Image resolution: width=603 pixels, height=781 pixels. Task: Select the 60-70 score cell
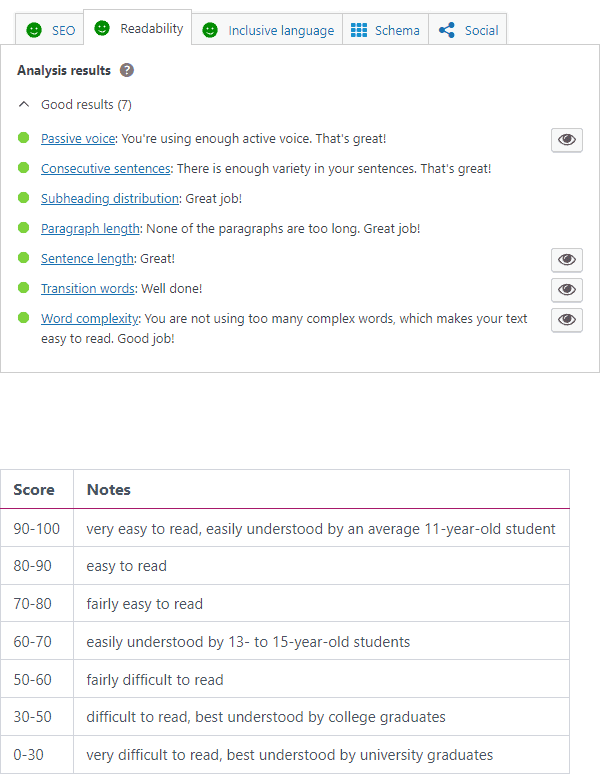pyautogui.click(x=37, y=642)
